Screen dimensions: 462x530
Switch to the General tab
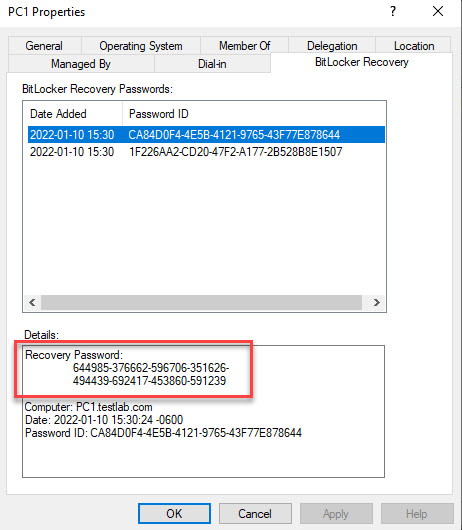[x=44, y=46]
